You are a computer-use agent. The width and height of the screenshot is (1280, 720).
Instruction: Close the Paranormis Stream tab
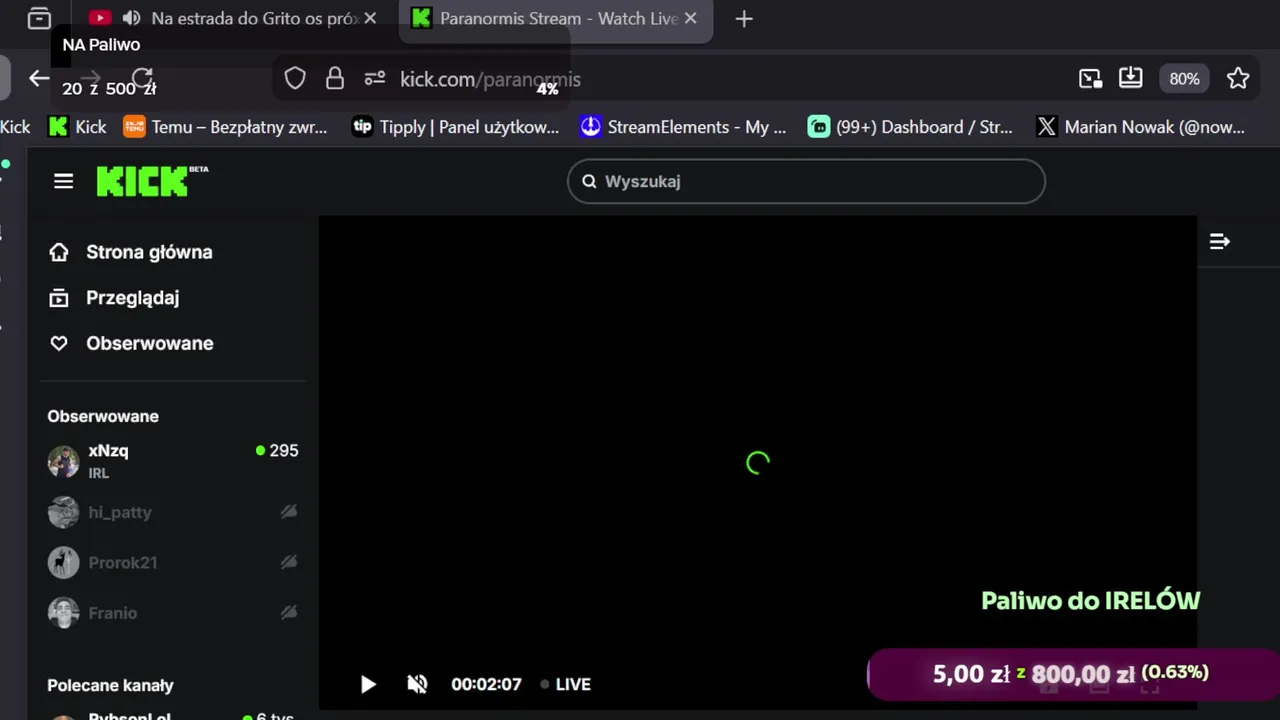pos(690,19)
